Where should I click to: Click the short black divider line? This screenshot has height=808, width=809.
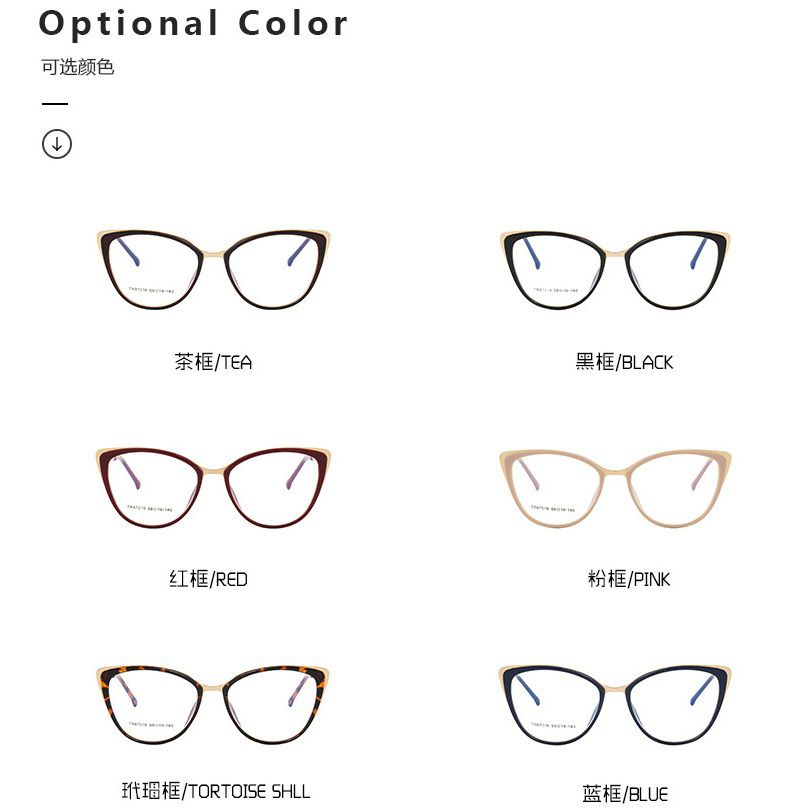tap(55, 104)
